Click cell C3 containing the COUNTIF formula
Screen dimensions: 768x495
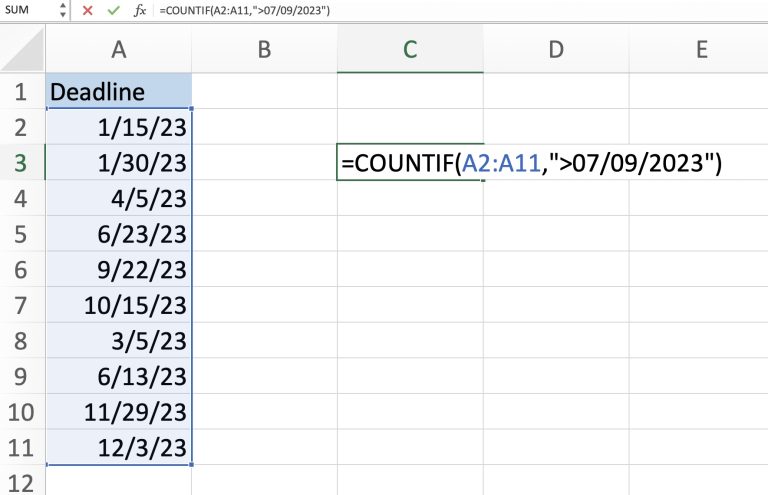point(410,162)
